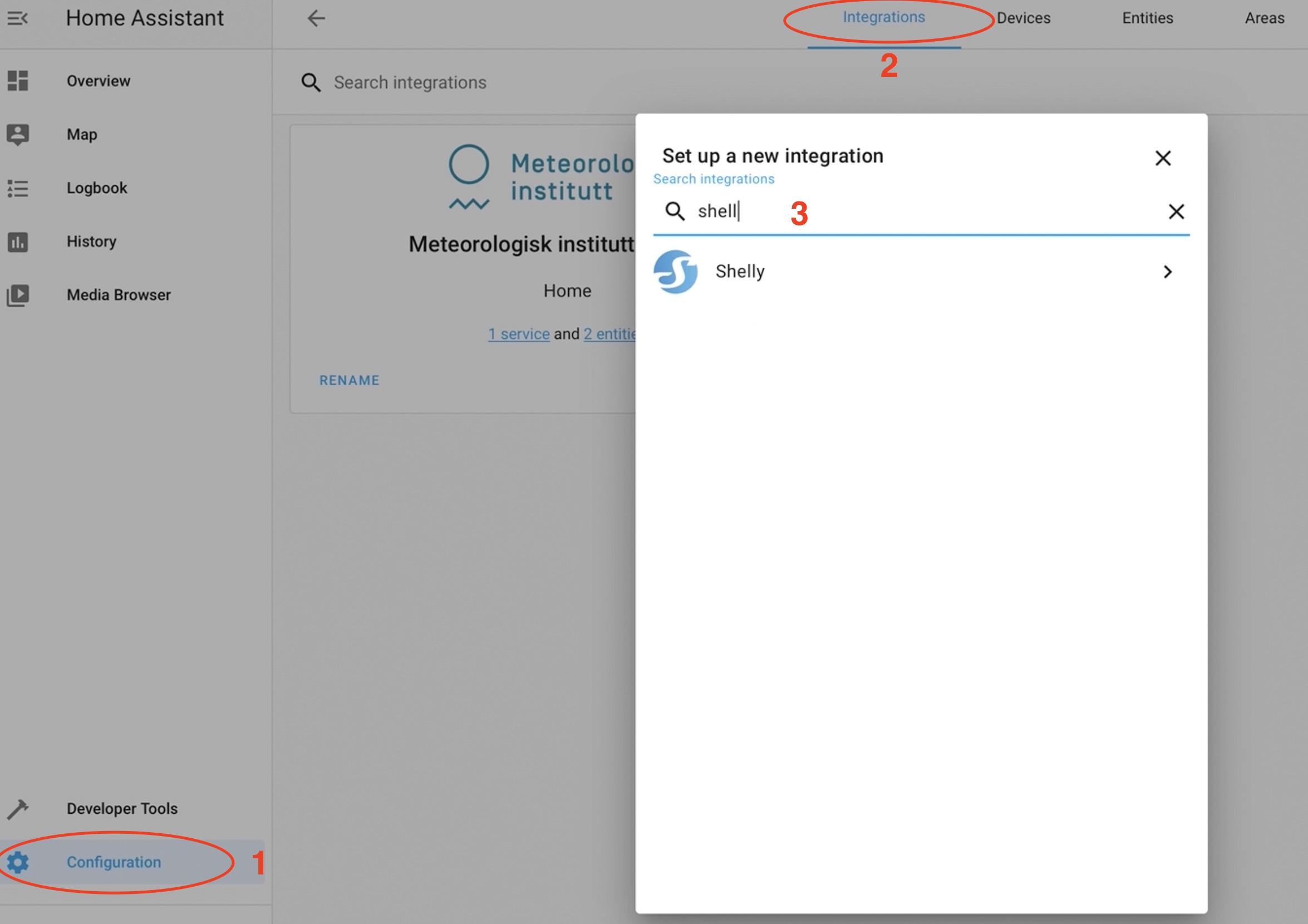
Task: Click the Set up a new integration heading
Action: click(x=773, y=156)
